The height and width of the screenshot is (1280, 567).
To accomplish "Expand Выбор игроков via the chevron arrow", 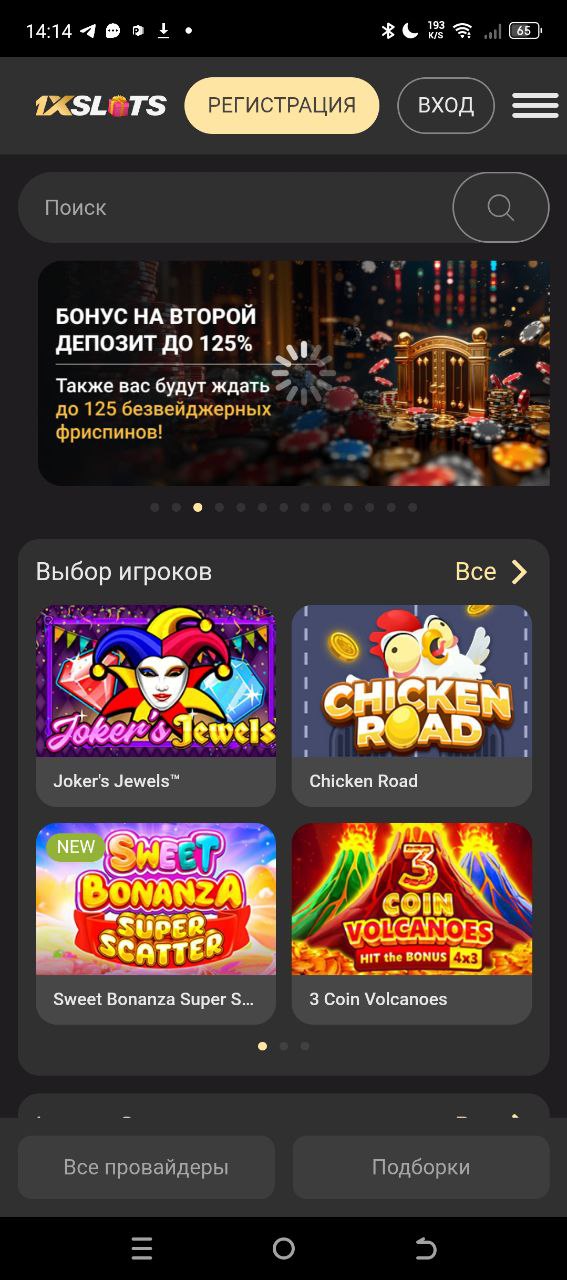I will [519, 572].
